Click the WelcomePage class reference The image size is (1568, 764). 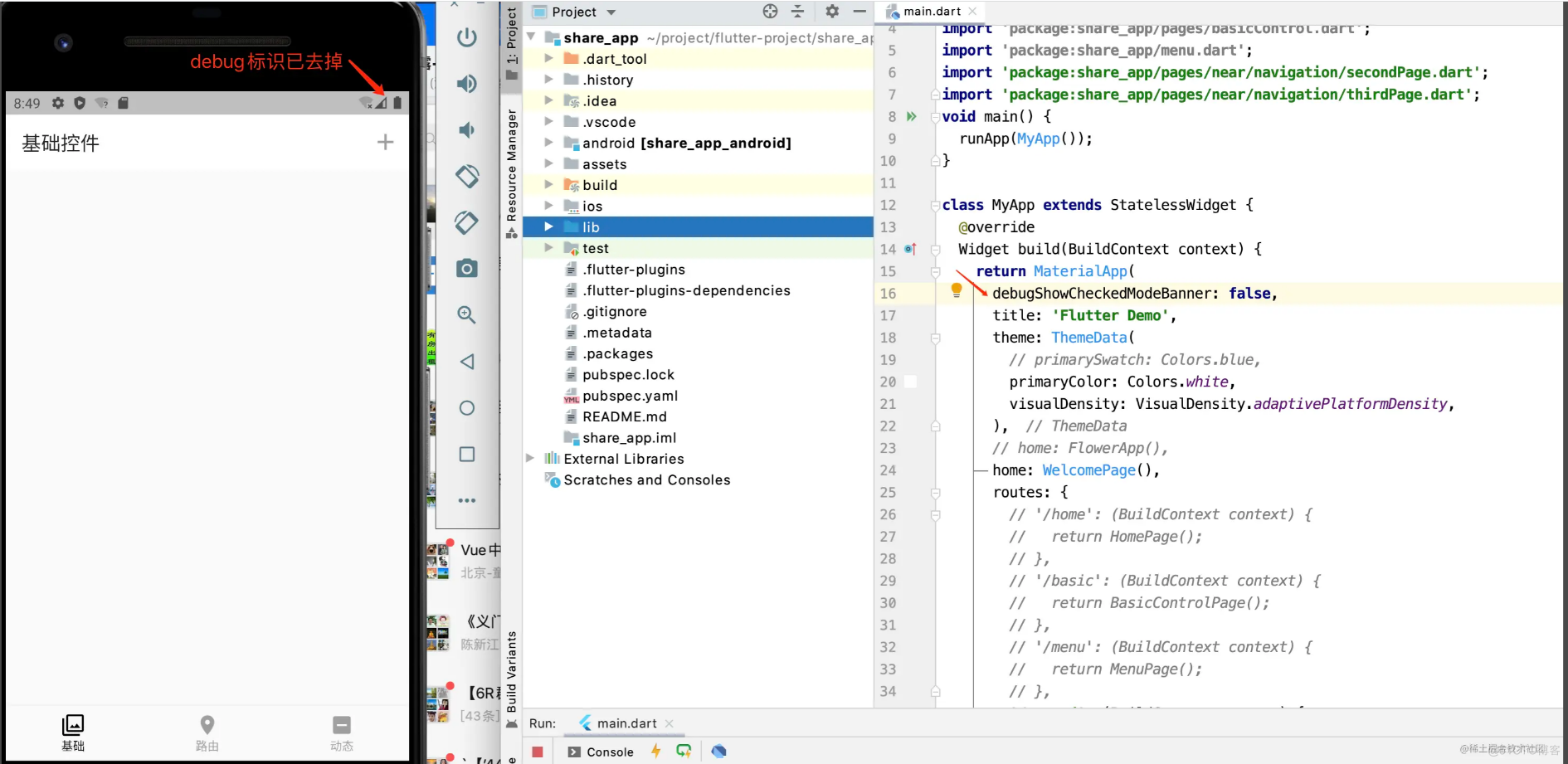point(1089,470)
